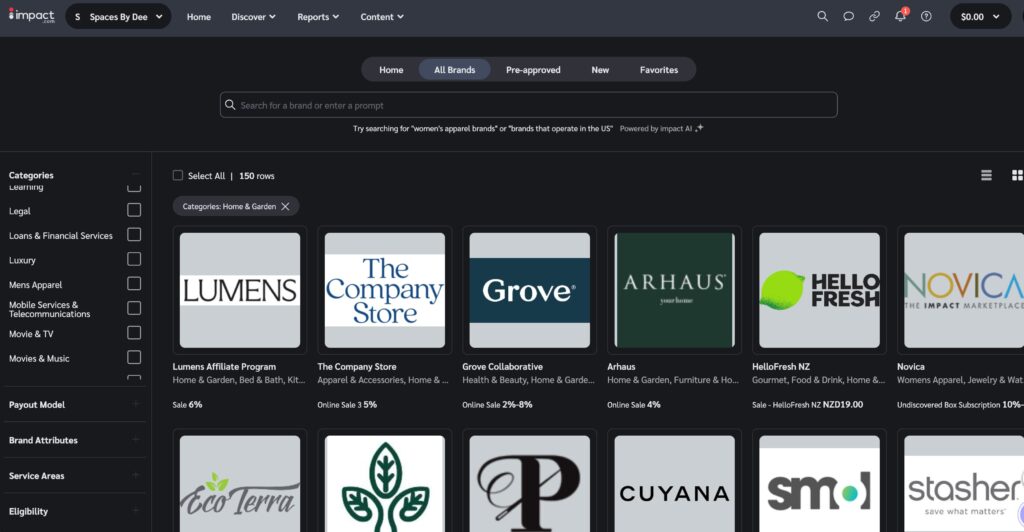The width and height of the screenshot is (1024, 532).
Task: Open The Company Store title link
Action: (357, 367)
